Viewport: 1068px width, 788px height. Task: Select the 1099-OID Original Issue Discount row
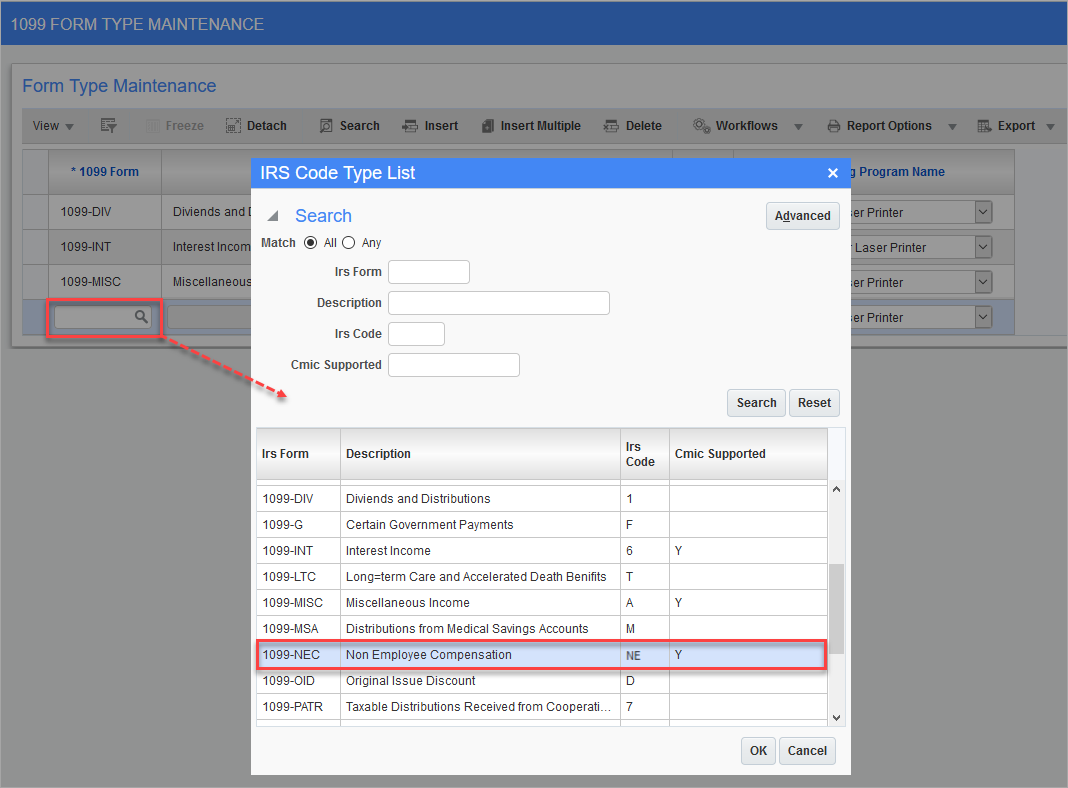tap(541, 680)
